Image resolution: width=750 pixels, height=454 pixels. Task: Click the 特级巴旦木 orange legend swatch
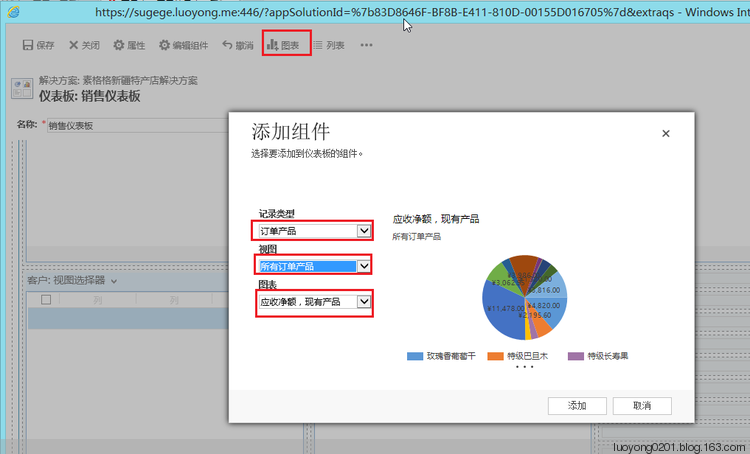click(495, 356)
